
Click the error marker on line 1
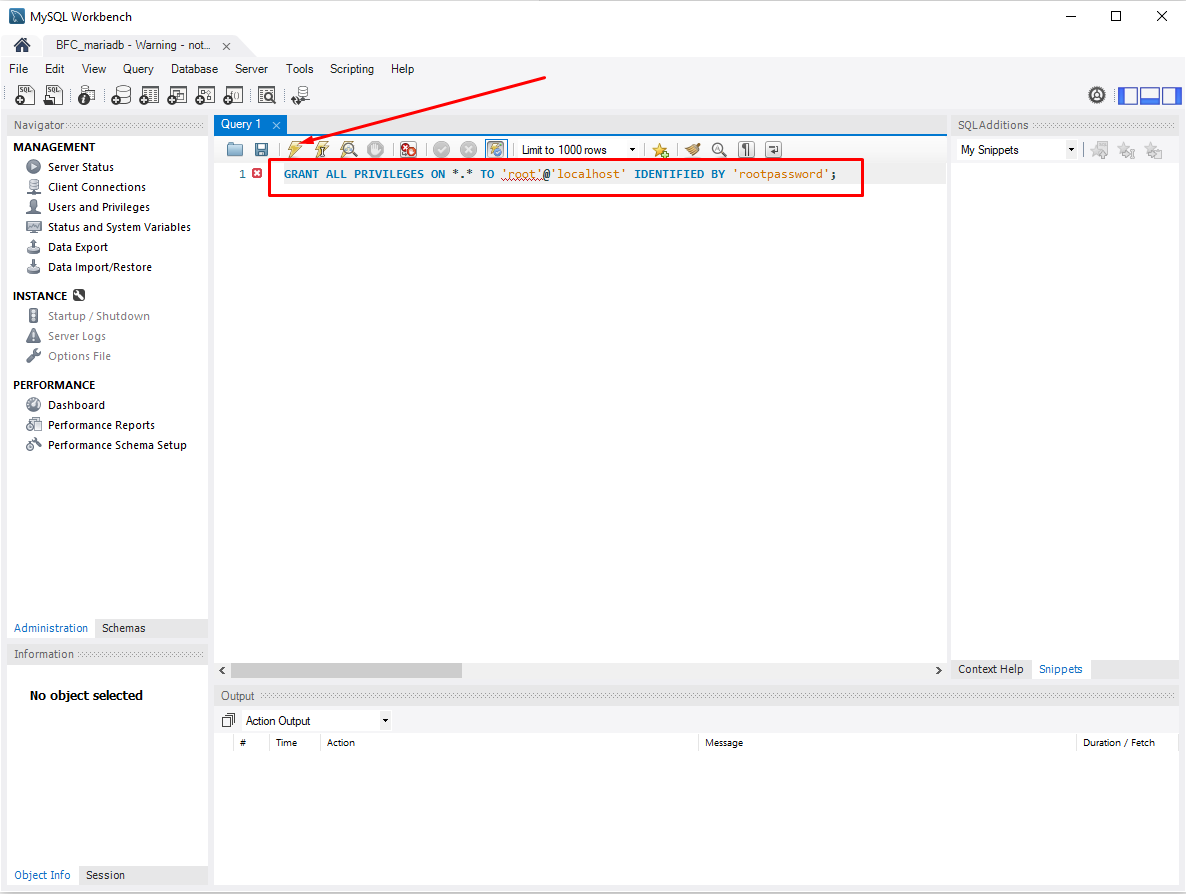(257, 173)
